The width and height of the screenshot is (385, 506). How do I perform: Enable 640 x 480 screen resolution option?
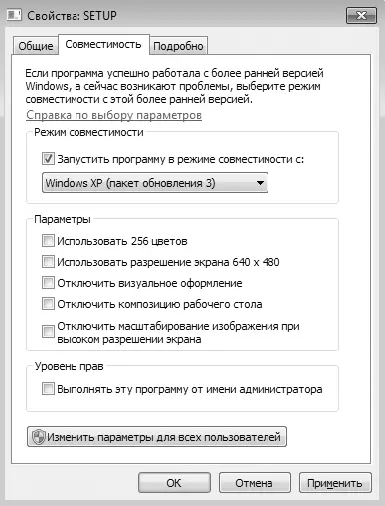(x=48, y=262)
